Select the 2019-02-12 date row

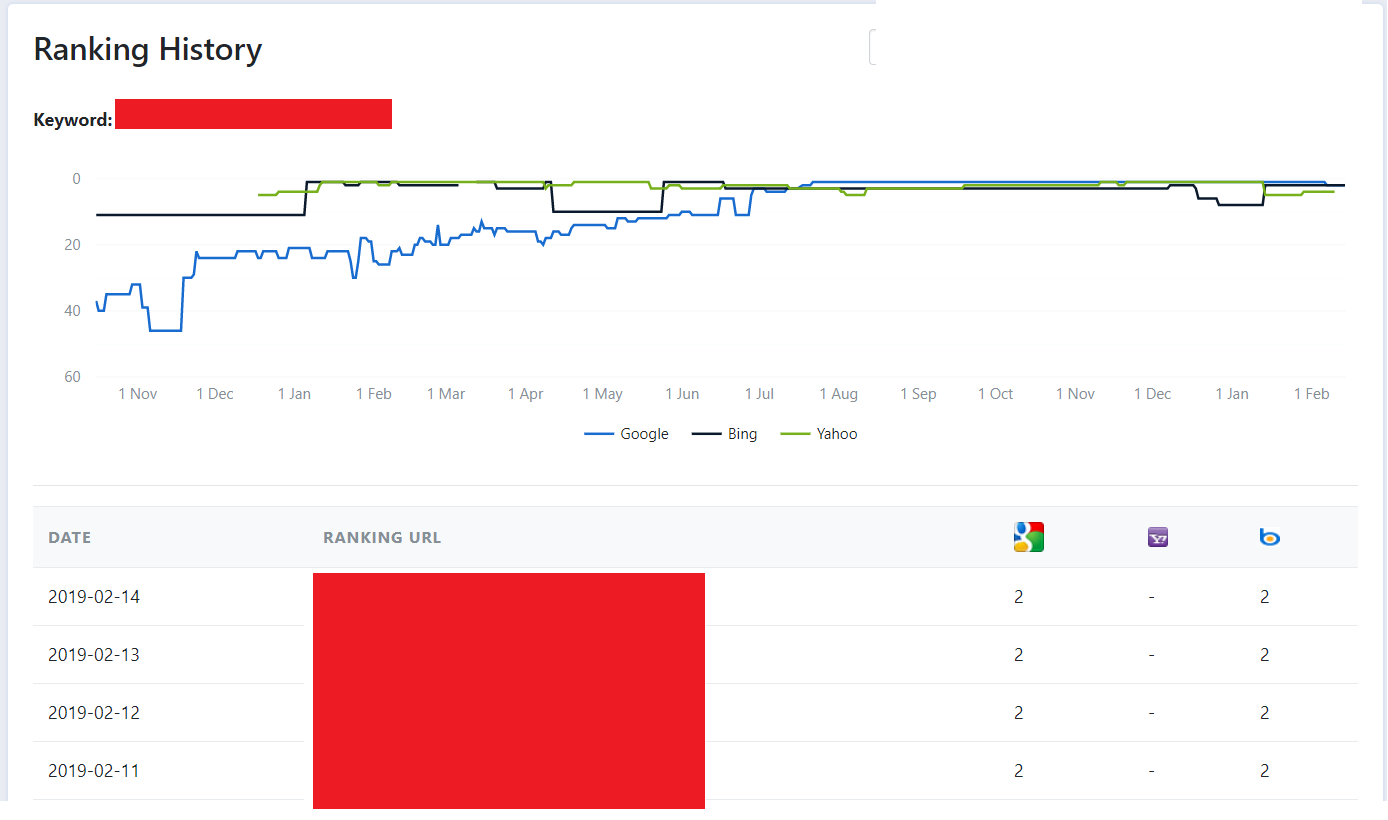point(695,713)
